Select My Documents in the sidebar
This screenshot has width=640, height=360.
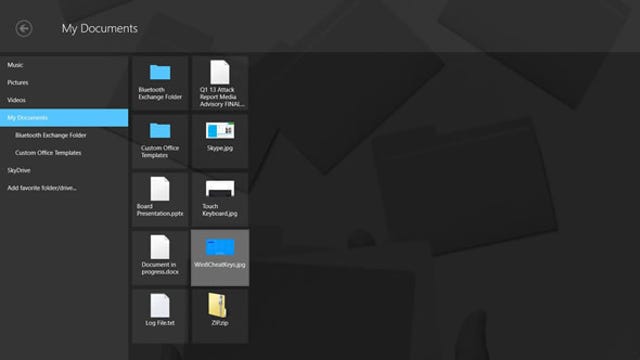(x=64, y=118)
